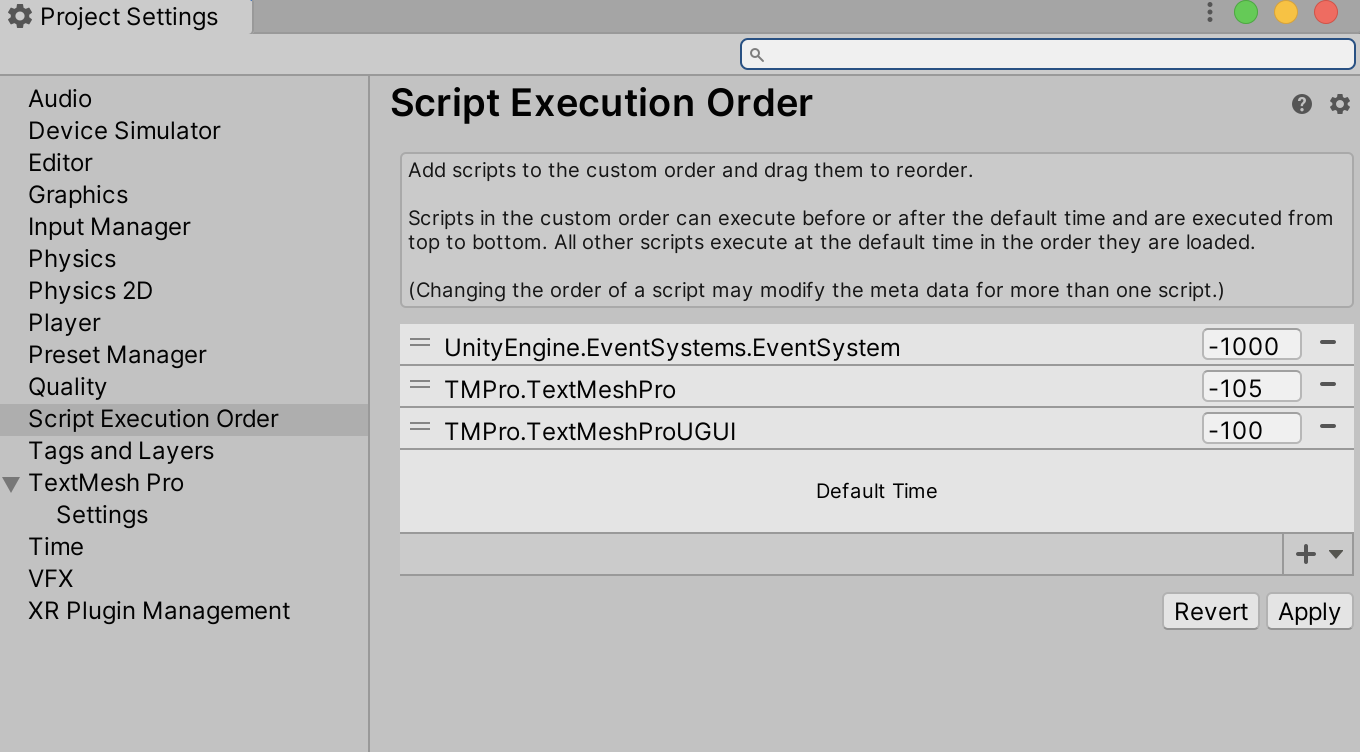The image size is (1360, 752).
Task: Open the three-dot window options menu
Action: pyautogui.click(x=1210, y=12)
